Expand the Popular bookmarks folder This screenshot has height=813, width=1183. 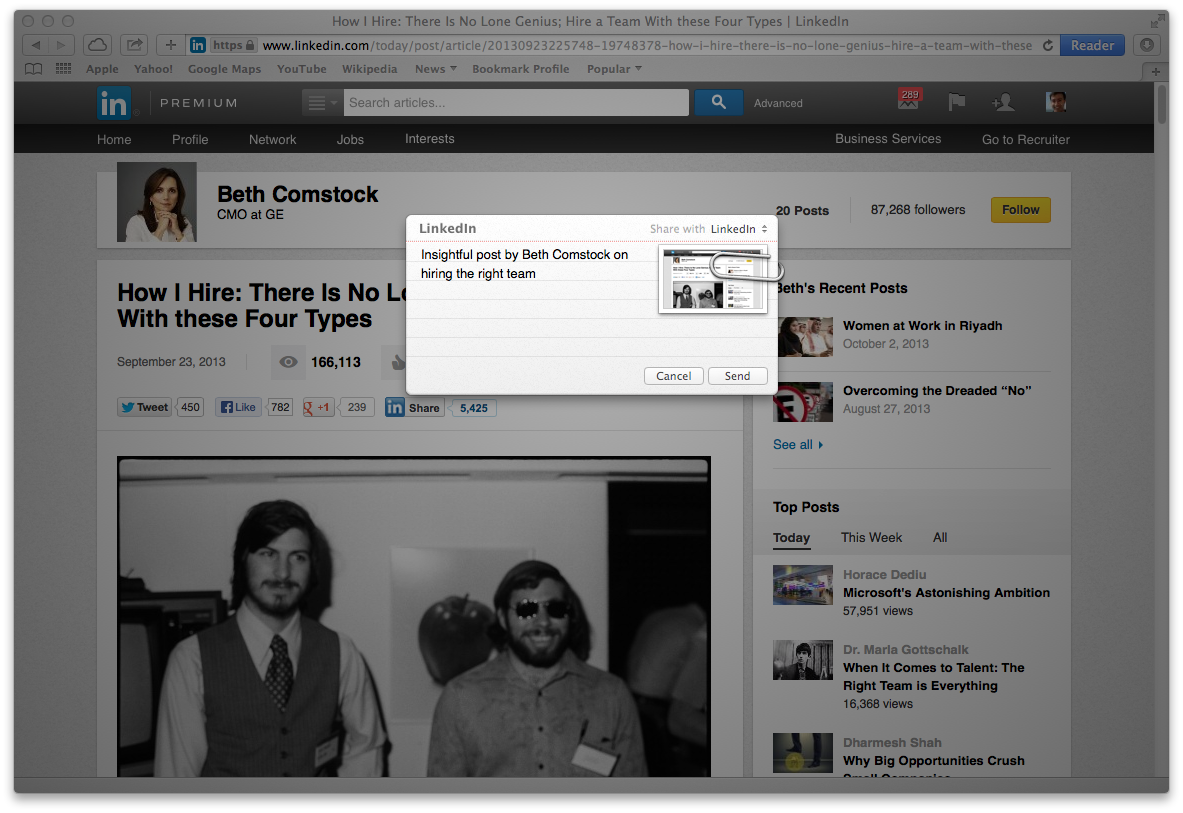tap(614, 69)
